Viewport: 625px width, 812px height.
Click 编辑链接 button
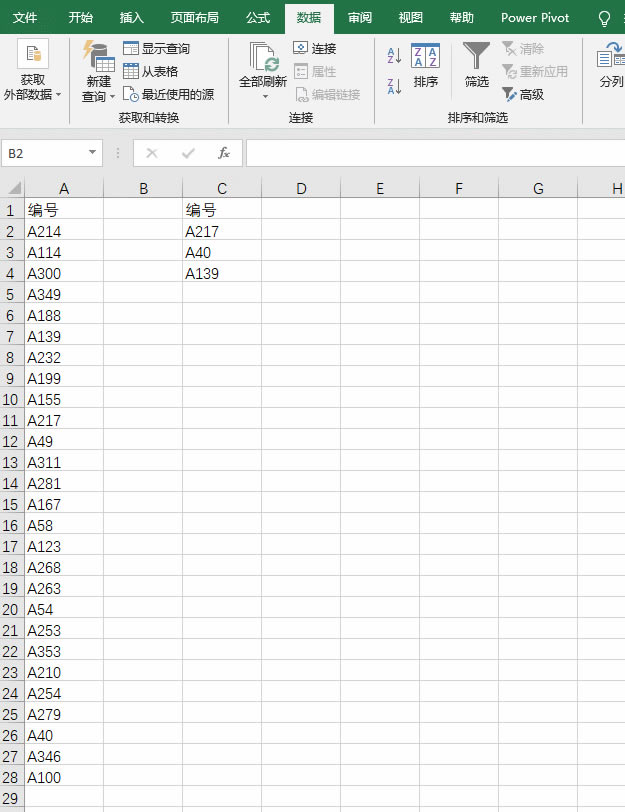pyautogui.click(x=327, y=94)
